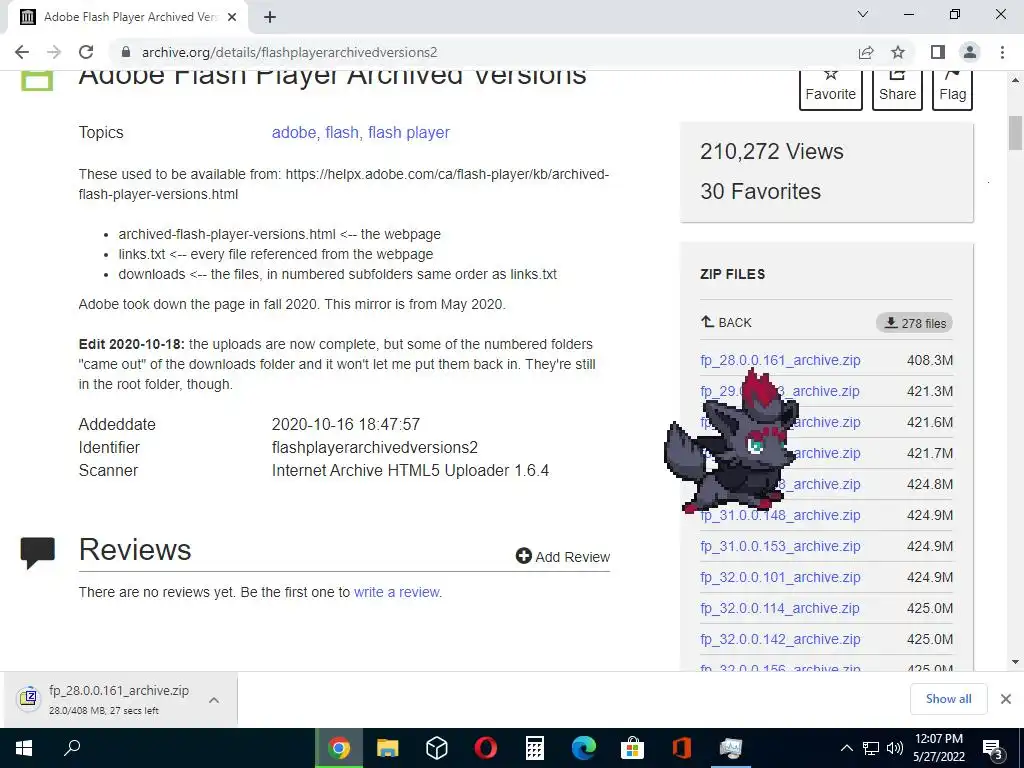
Task: Open the adobe topic link
Action: [293, 133]
